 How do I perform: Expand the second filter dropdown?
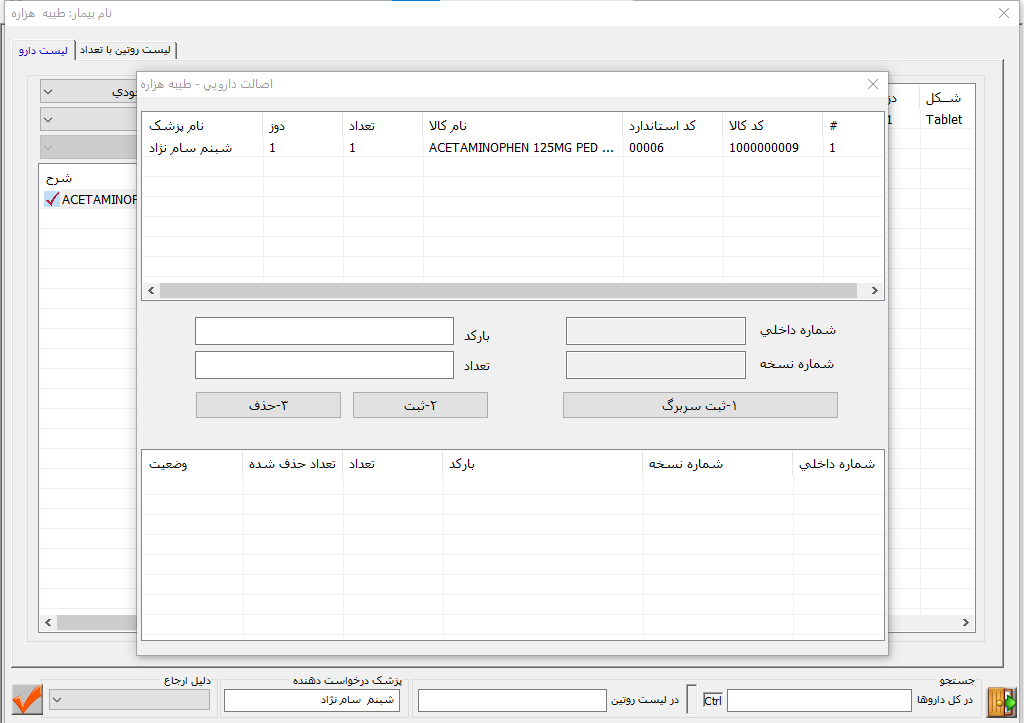[88, 120]
